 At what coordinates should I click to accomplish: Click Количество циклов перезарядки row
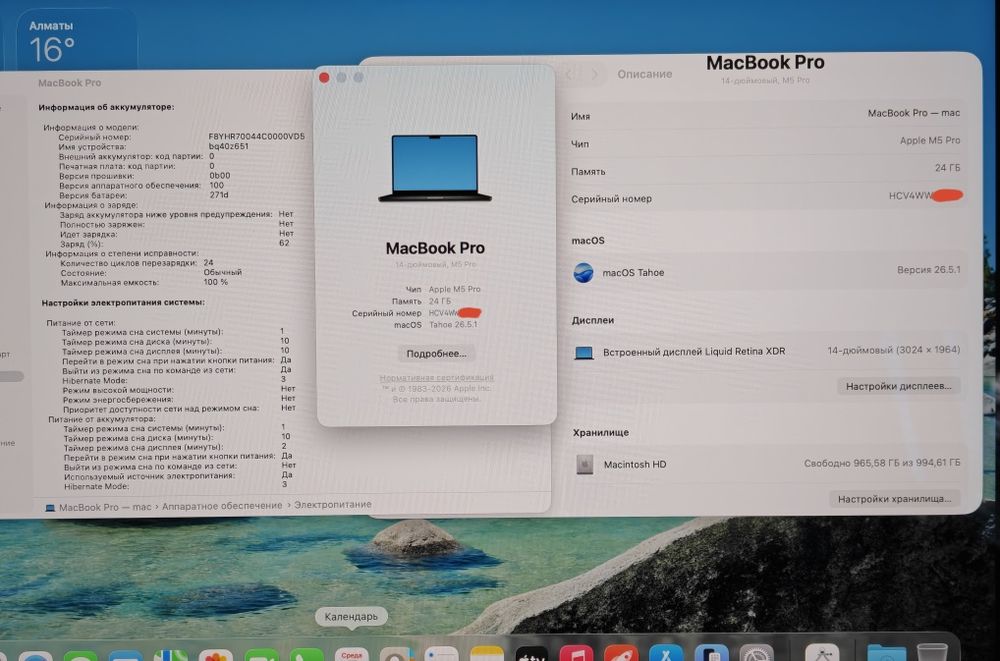[137, 263]
